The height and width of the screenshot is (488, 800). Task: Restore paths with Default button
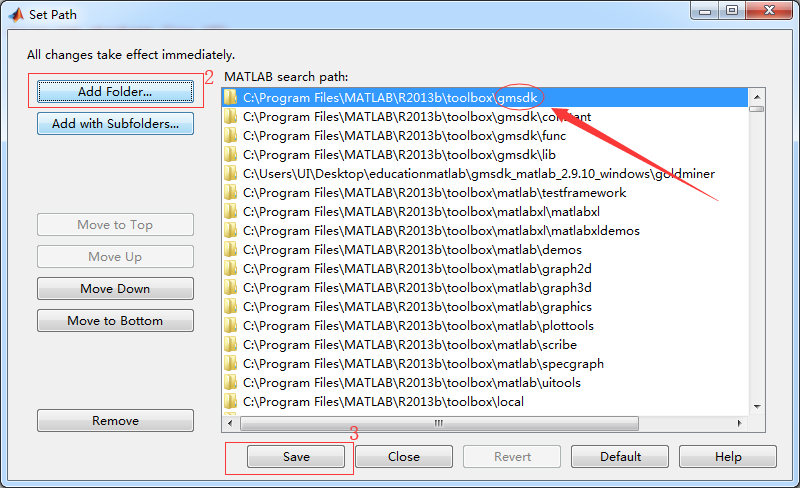pos(620,456)
